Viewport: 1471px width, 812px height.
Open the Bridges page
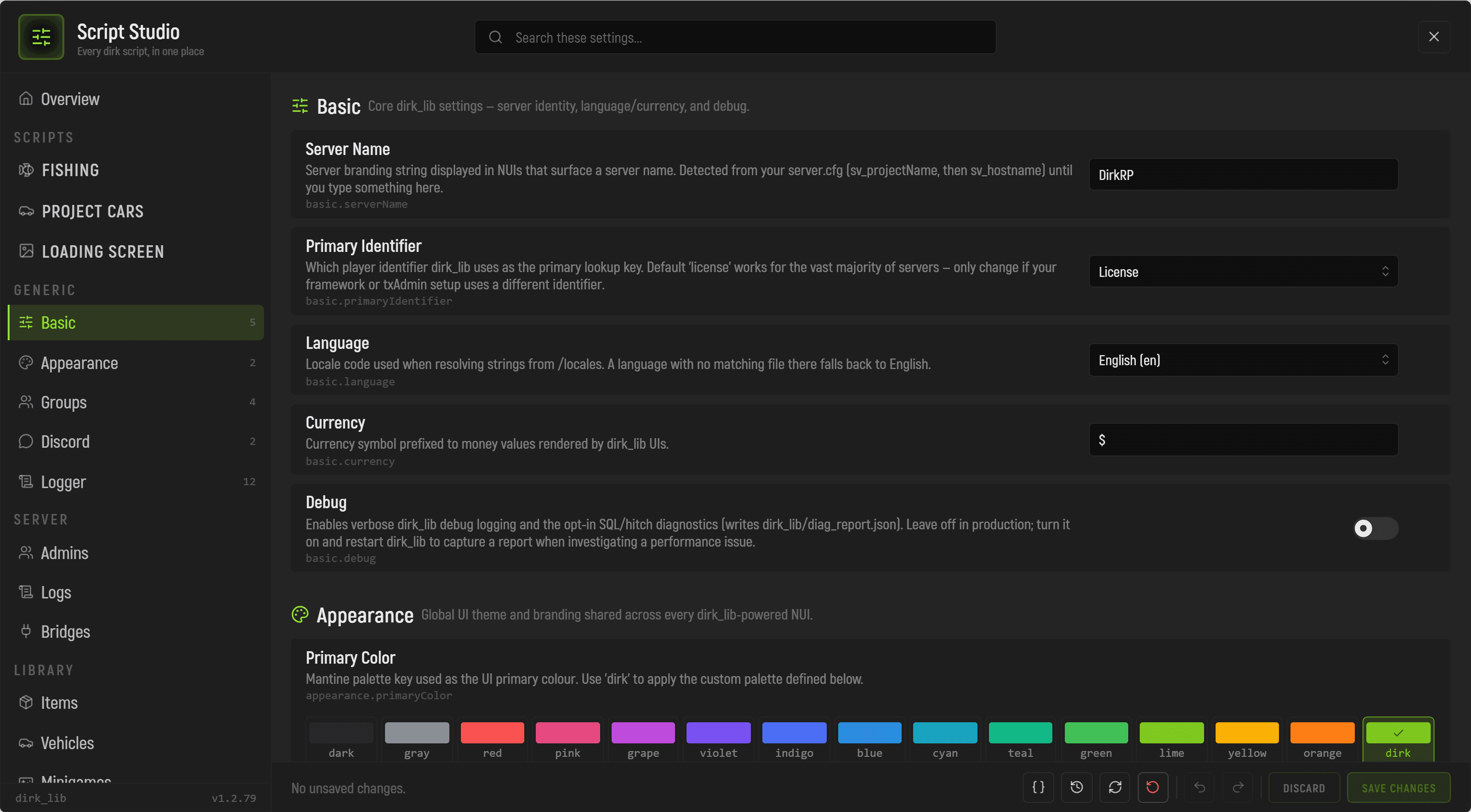point(136,632)
